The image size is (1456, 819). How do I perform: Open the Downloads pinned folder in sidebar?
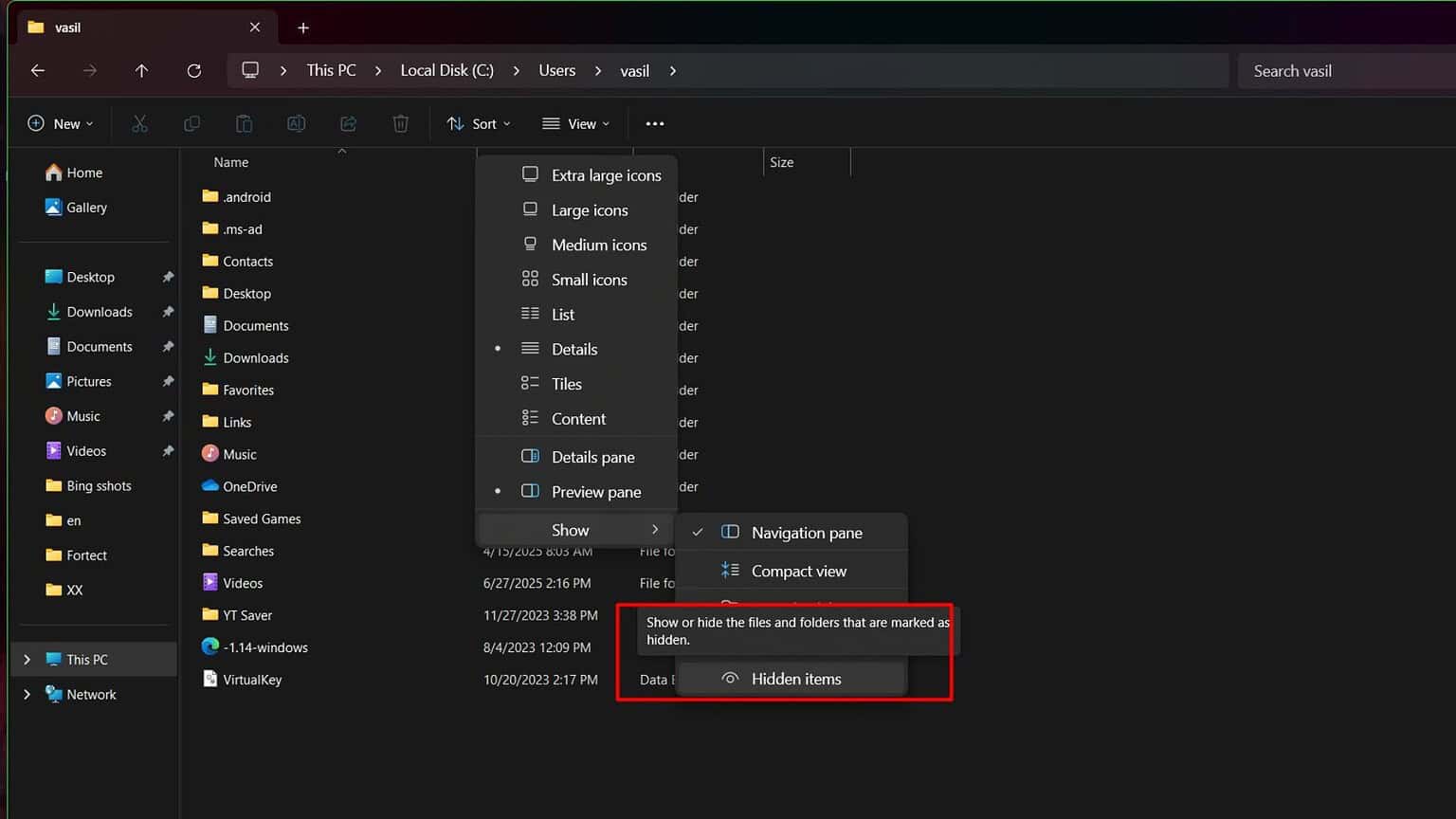pyautogui.click(x=99, y=311)
